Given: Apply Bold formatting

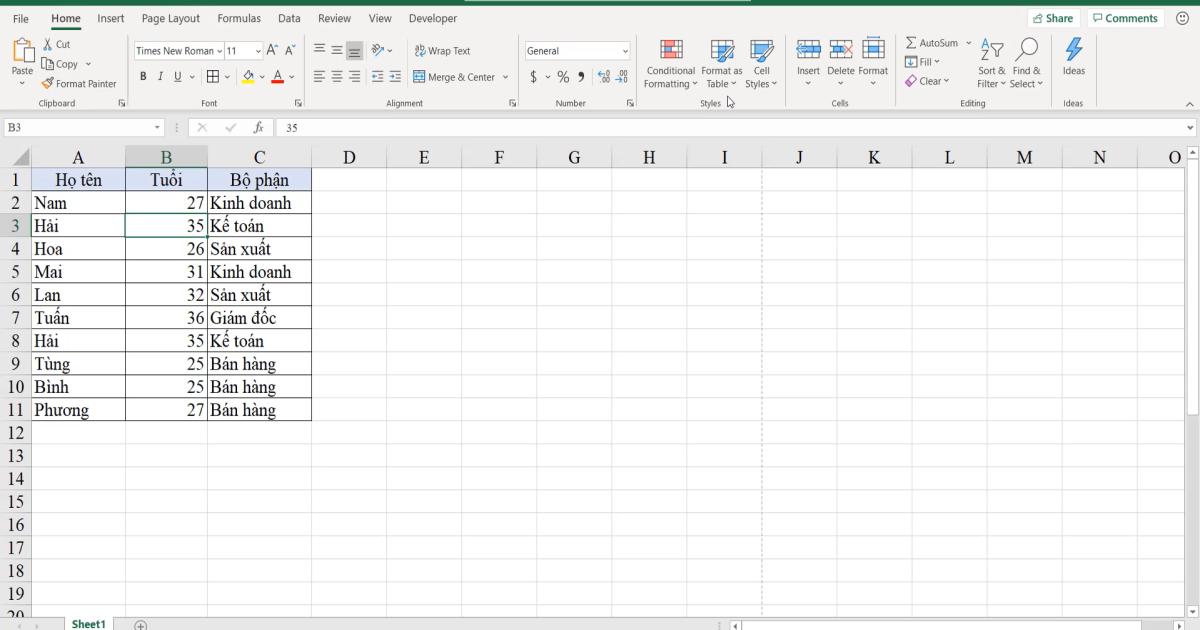Looking at the screenshot, I should click(144, 75).
